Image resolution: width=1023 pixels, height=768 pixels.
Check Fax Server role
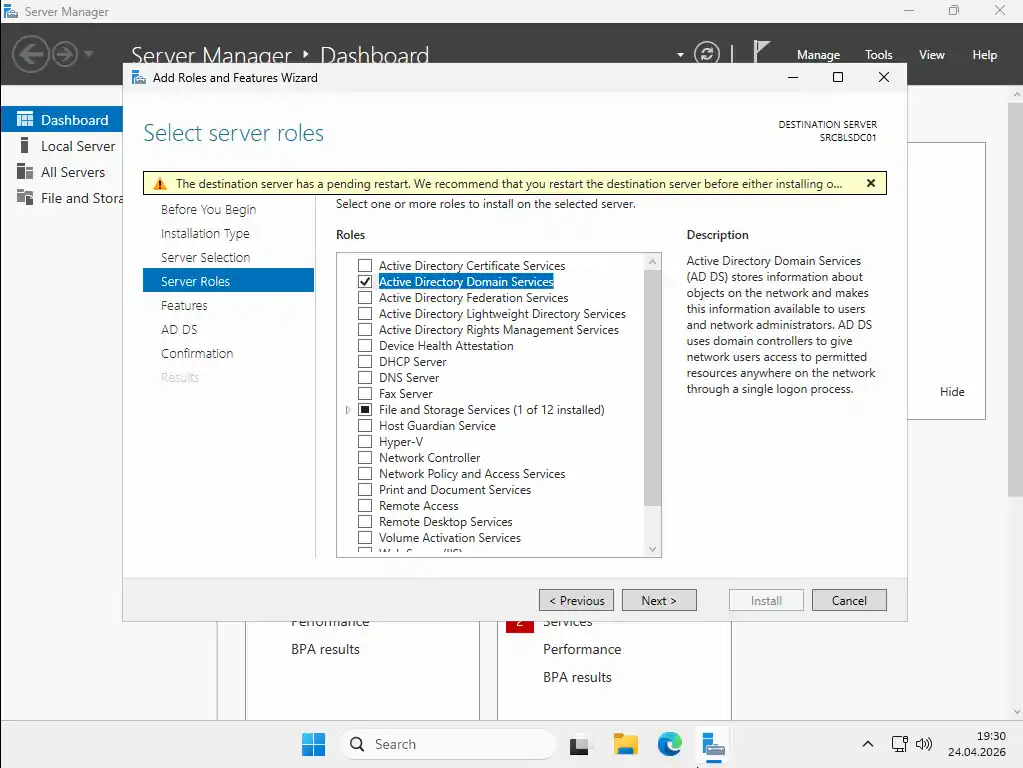(x=365, y=393)
